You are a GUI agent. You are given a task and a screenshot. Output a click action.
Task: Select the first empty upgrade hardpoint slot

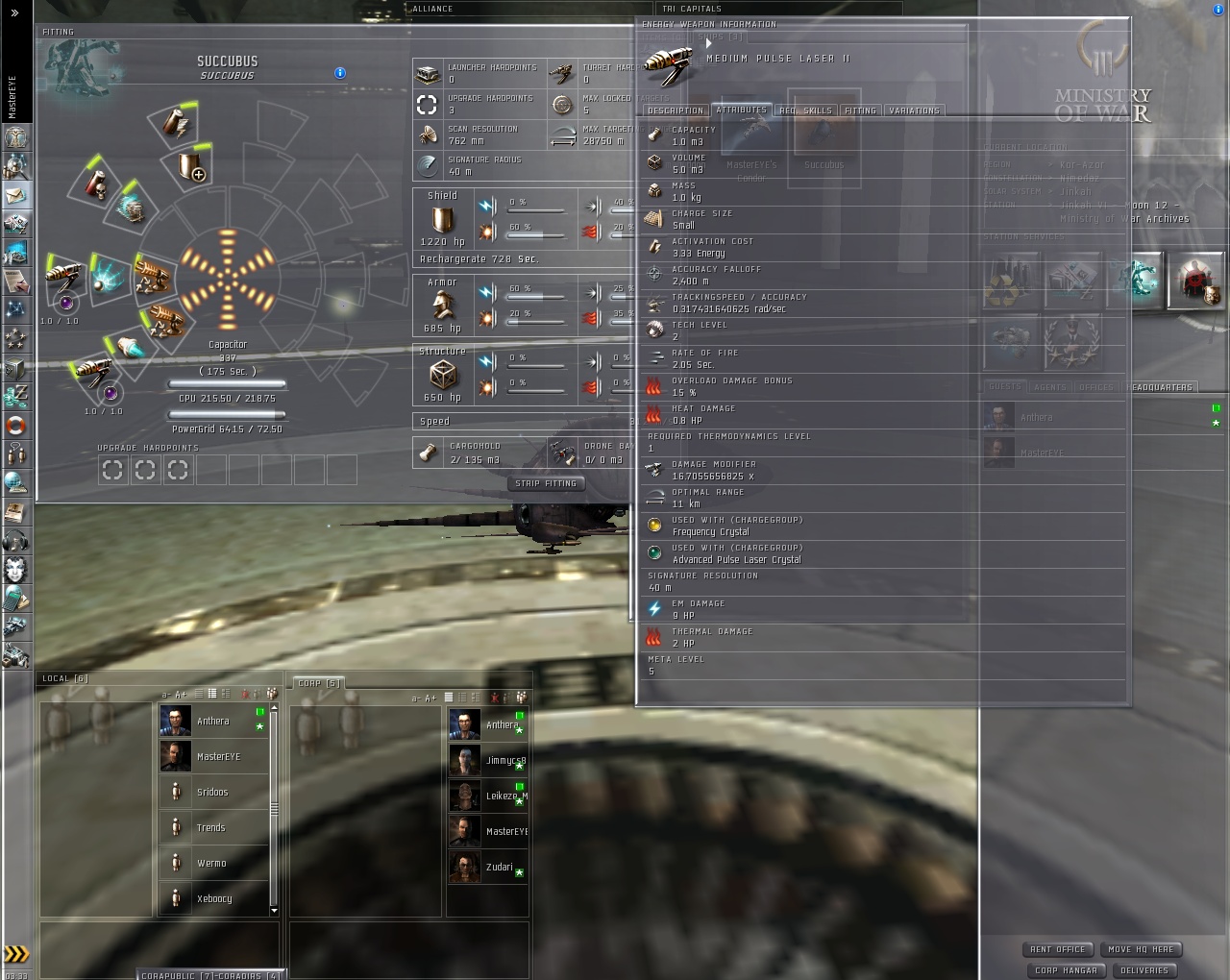(113, 470)
